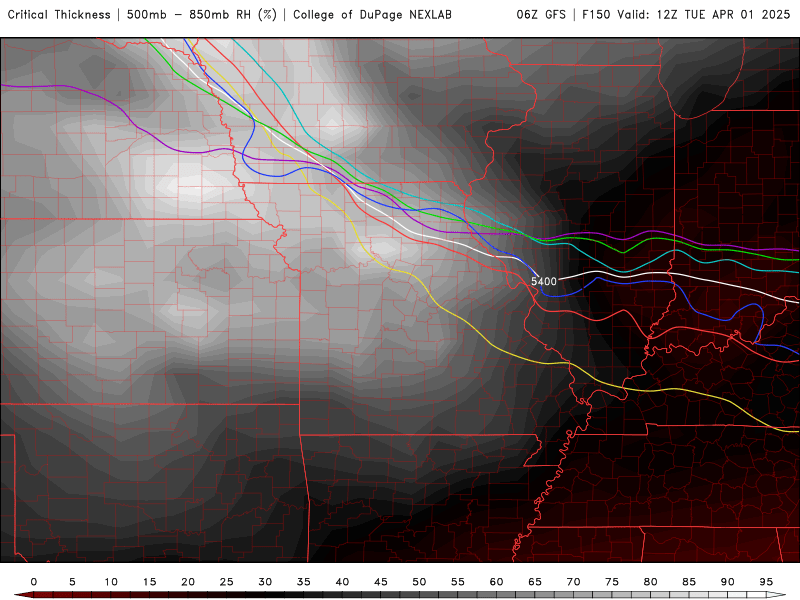Viewport: 800px width, 600px height.
Task: Click the 65 value on the colorbar
Action: [x=535, y=582]
